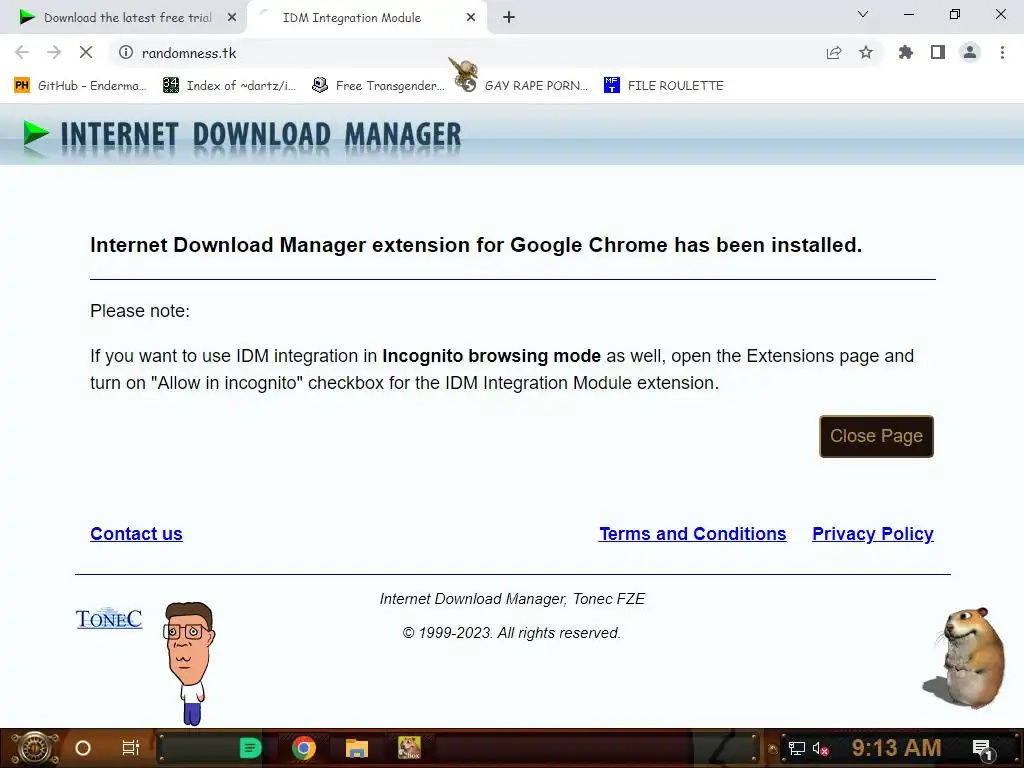Click the Index of ~dartz bookmark favicon

[171, 85]
